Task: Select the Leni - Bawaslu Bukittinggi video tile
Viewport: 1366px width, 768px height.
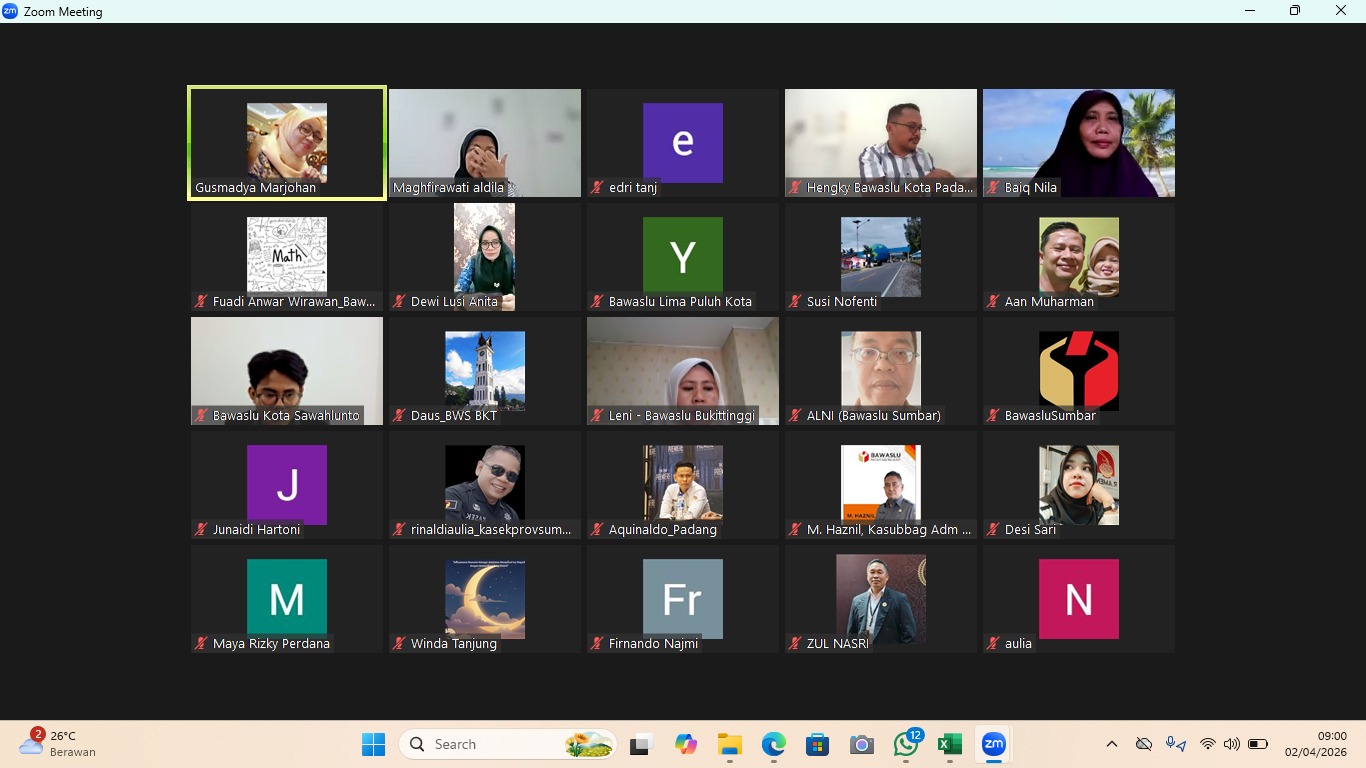Action: 683,371
